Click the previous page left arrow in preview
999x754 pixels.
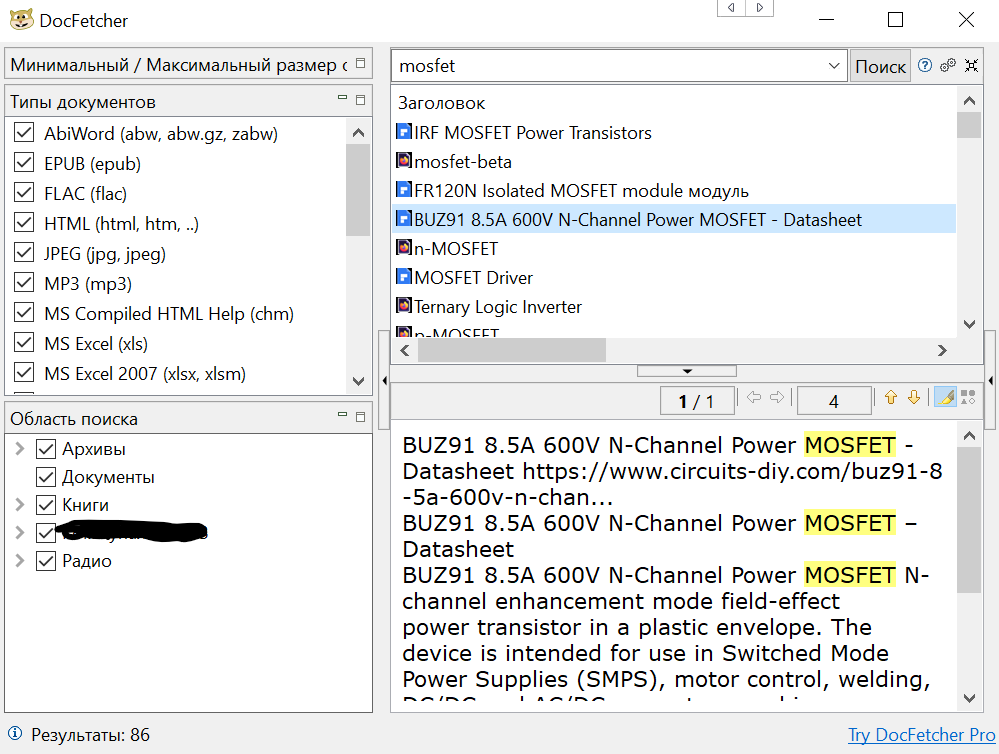tap(754, 398)
